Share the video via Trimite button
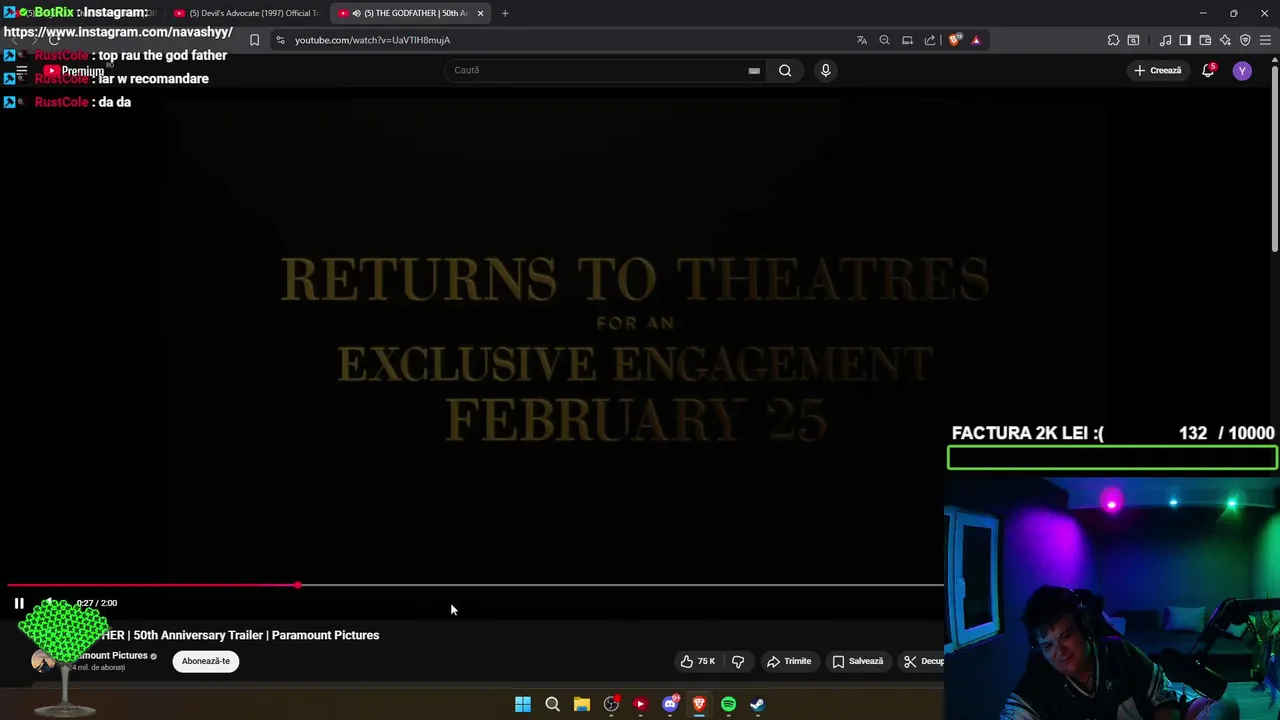 (x=789, y=661)
